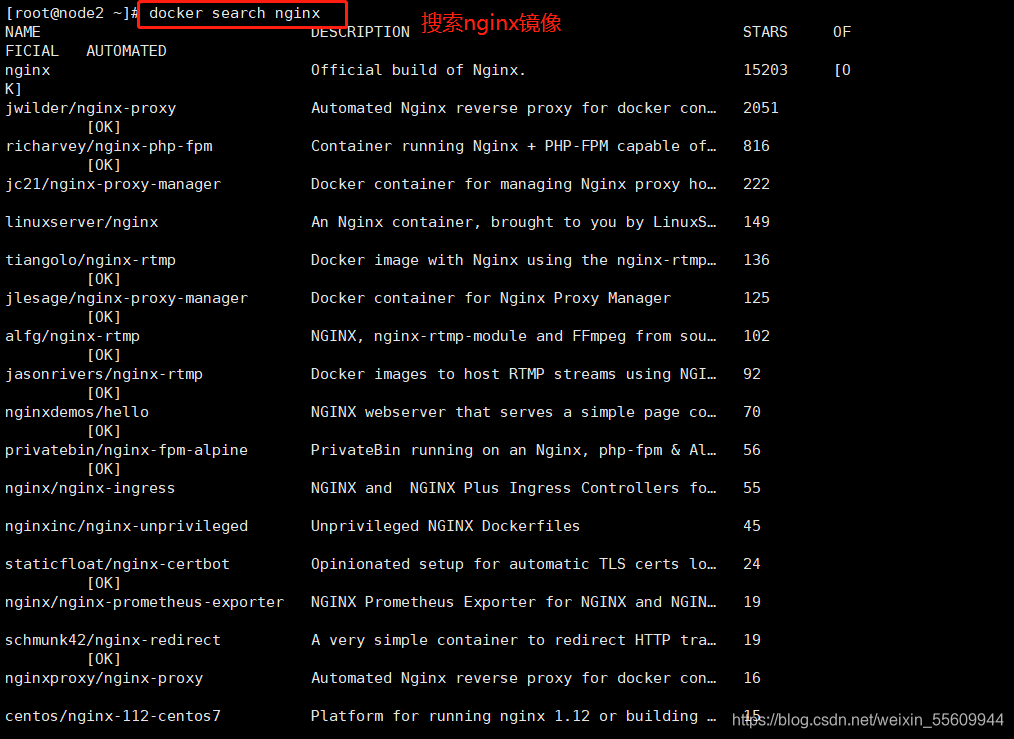Click the [OK] under staticfloat/nginx-certbot
1014x739 pixels.
click(x=104, y=583)
